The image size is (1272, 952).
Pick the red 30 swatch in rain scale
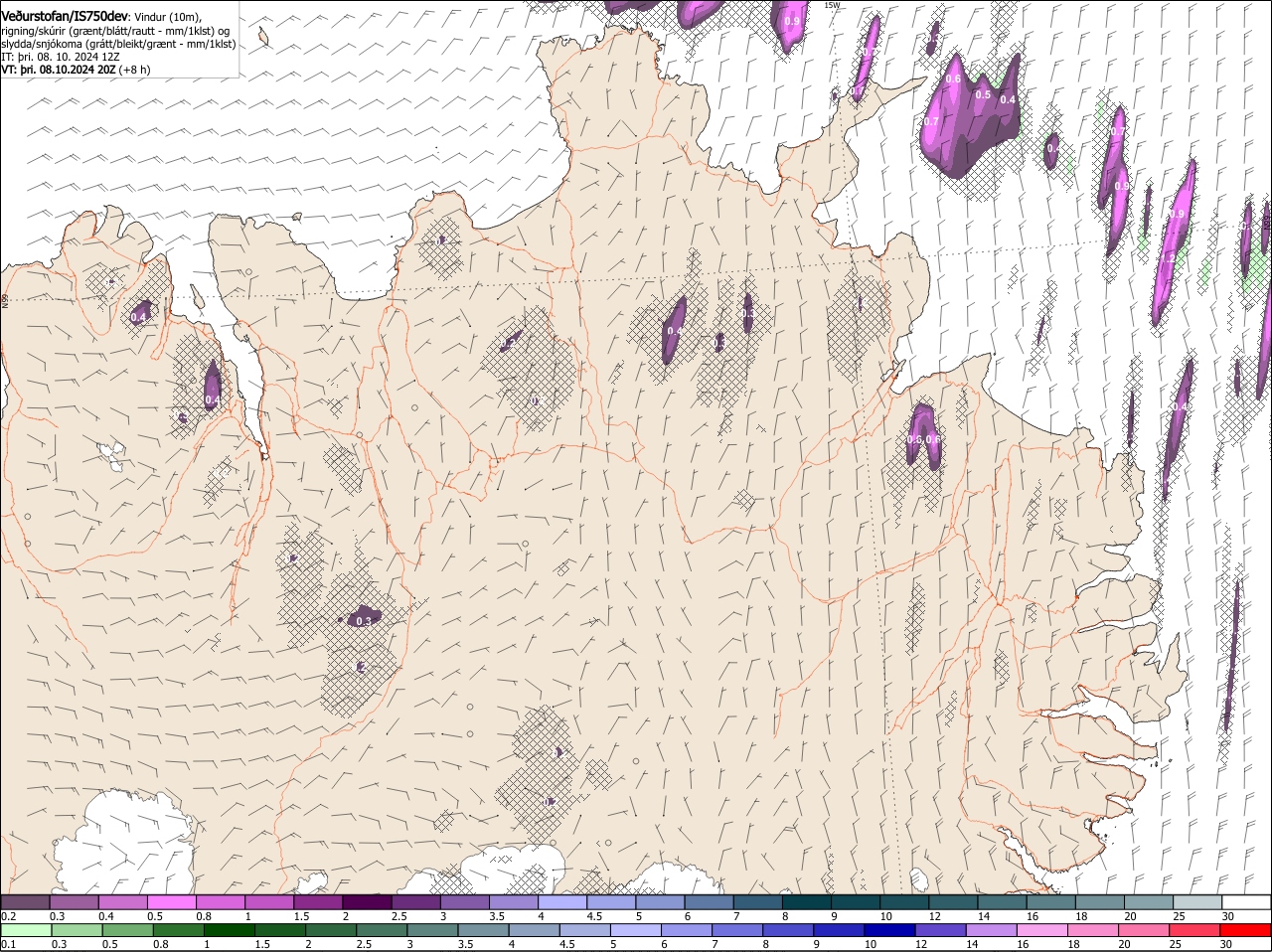click(1244, 930)
